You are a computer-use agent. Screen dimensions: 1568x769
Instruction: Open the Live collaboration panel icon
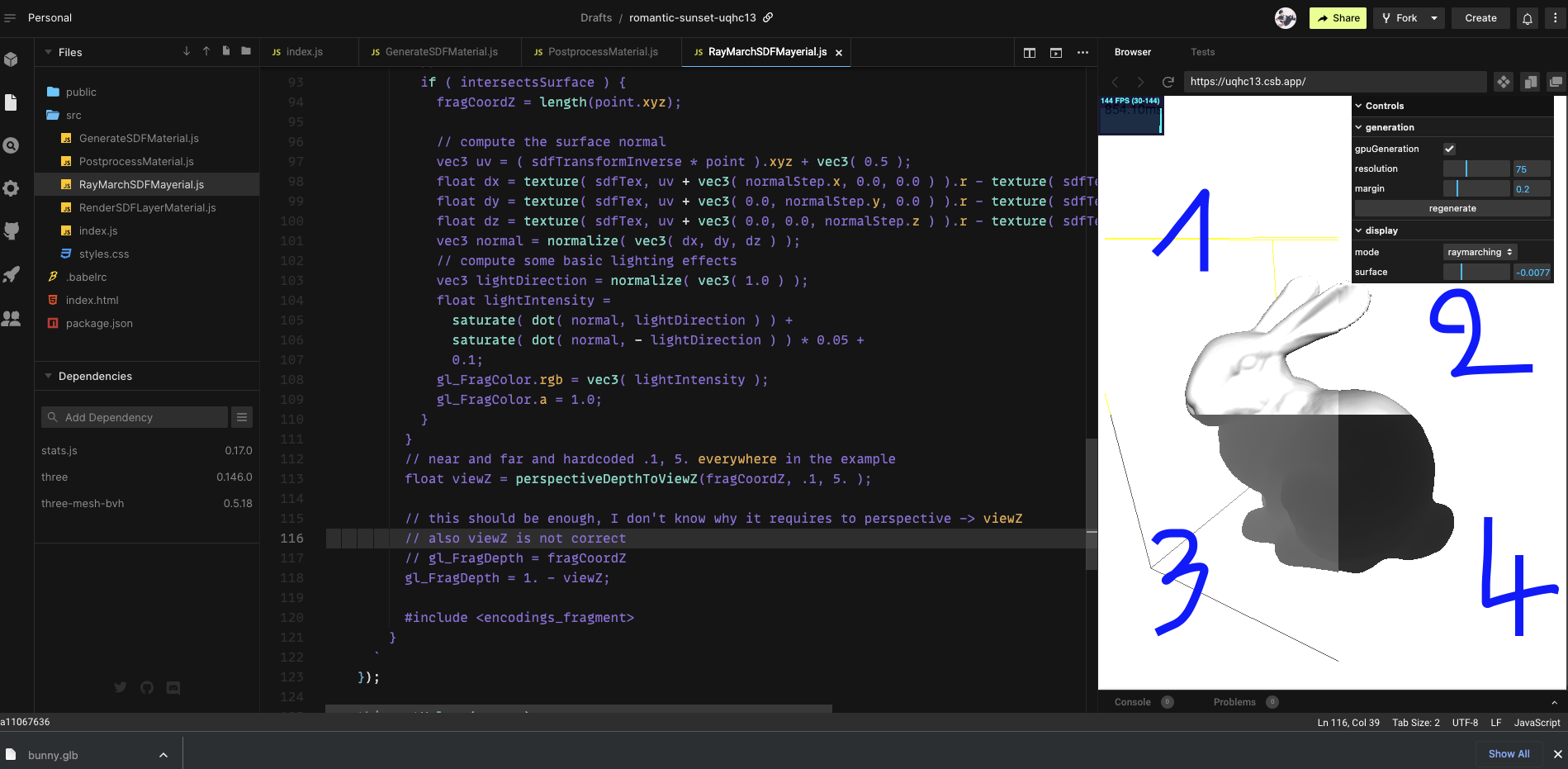tap(12, 319)
